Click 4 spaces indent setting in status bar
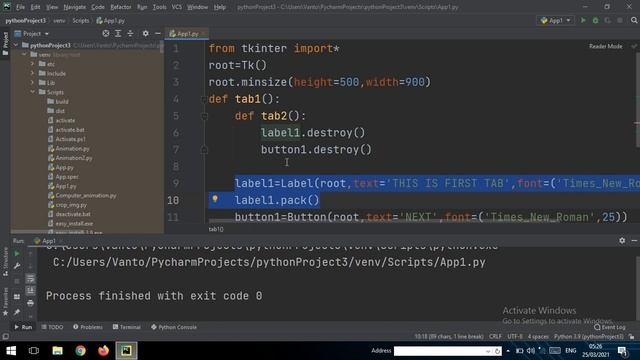Viewport: 640px width, 360px height. [538, 337]
